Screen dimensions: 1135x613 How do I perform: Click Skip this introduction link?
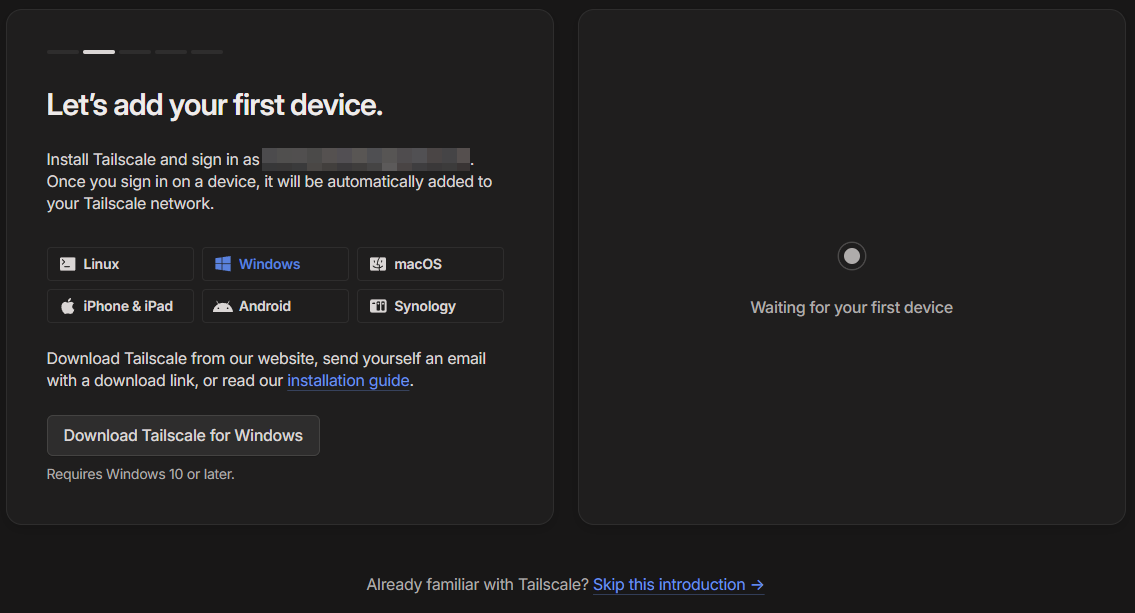pyautogui.click(x=678, y=585)
